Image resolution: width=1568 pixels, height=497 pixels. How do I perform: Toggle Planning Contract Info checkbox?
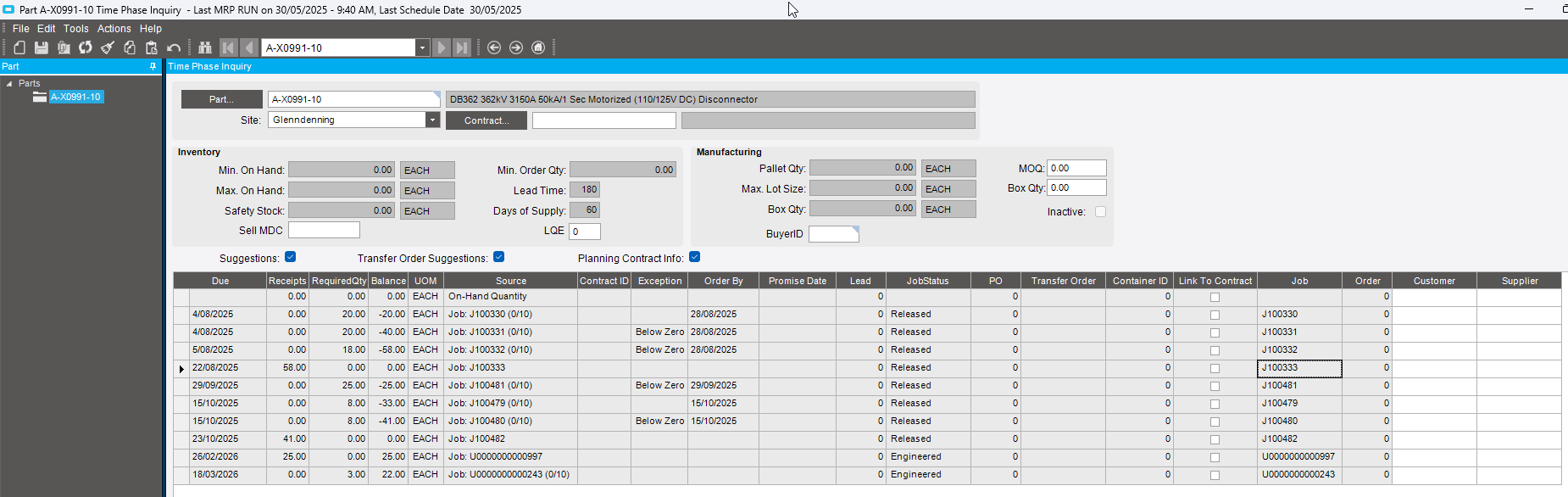[x=695, y=257]
